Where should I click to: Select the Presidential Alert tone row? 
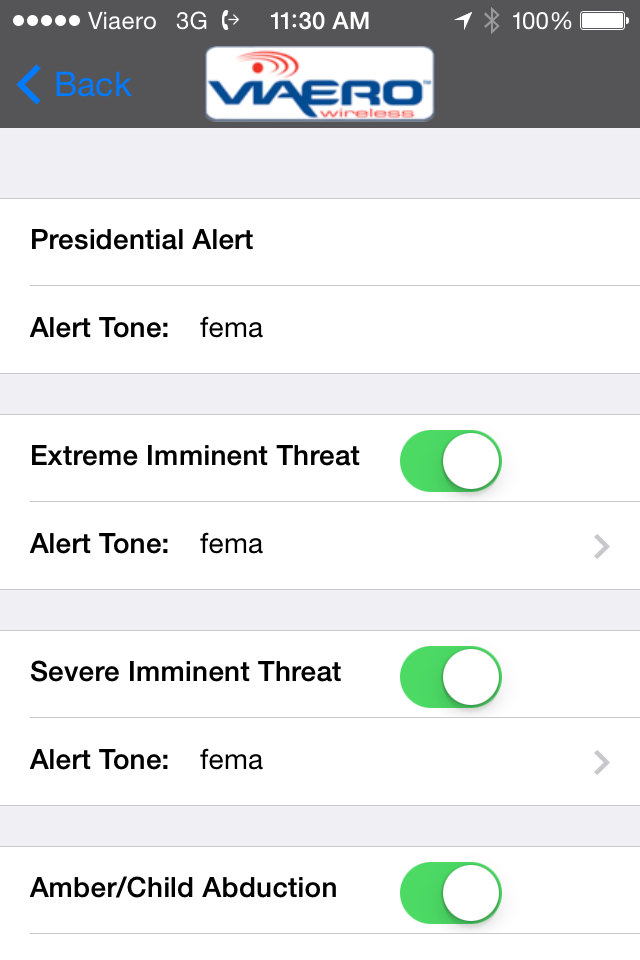click(320, 329)
